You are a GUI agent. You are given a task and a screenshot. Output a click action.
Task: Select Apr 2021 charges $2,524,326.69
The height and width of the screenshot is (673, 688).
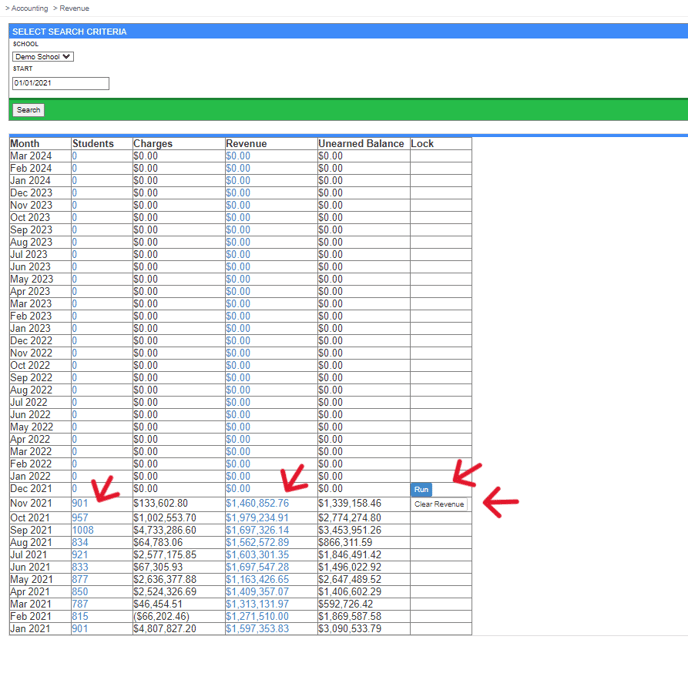click(x=165, y=592)
